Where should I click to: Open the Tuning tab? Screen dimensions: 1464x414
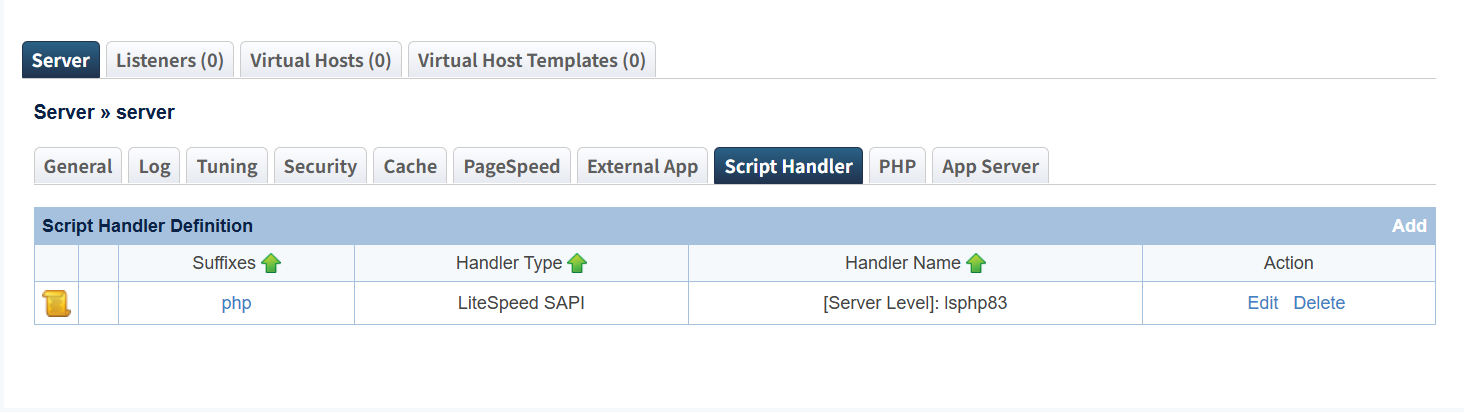pyautogui.click(x=227, y=166)
